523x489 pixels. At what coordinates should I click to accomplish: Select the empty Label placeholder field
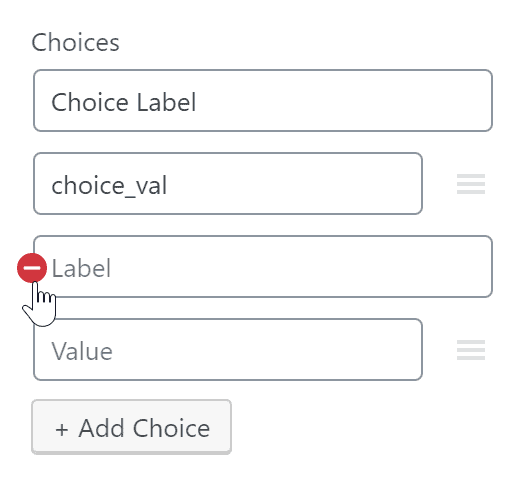263,266
